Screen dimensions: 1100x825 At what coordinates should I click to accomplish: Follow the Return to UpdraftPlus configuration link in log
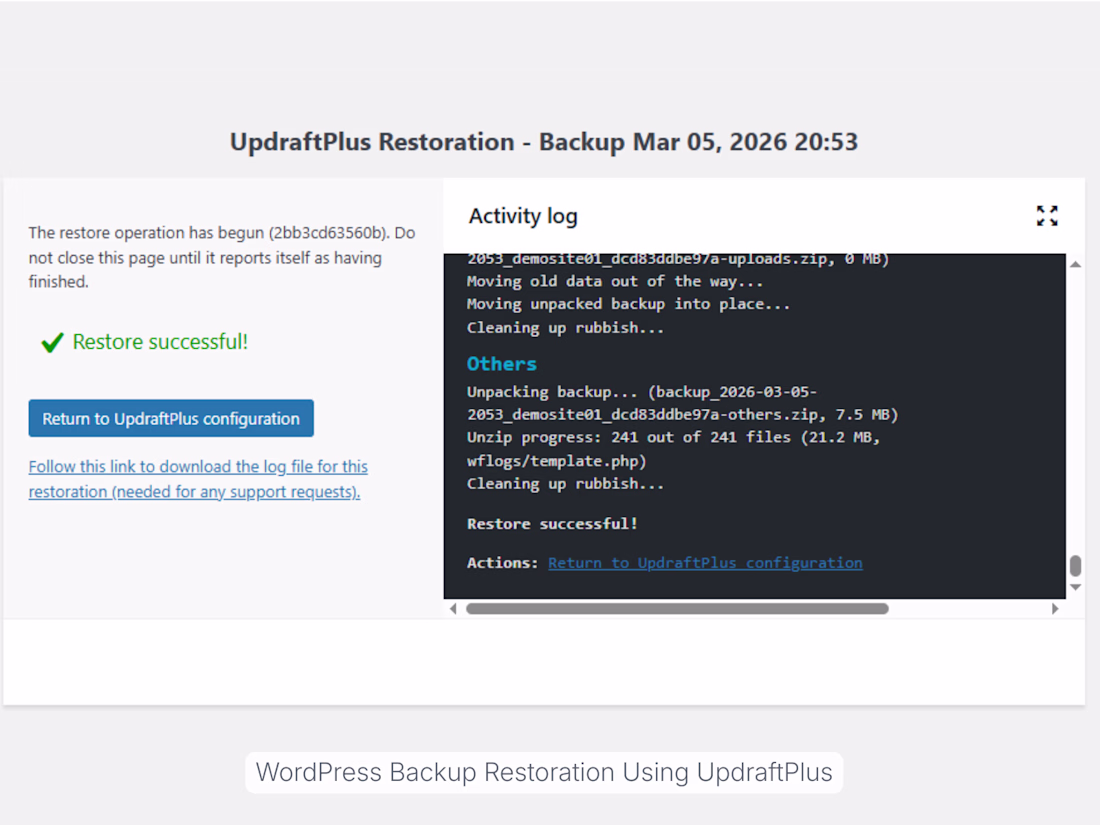(x=705, y=563)
